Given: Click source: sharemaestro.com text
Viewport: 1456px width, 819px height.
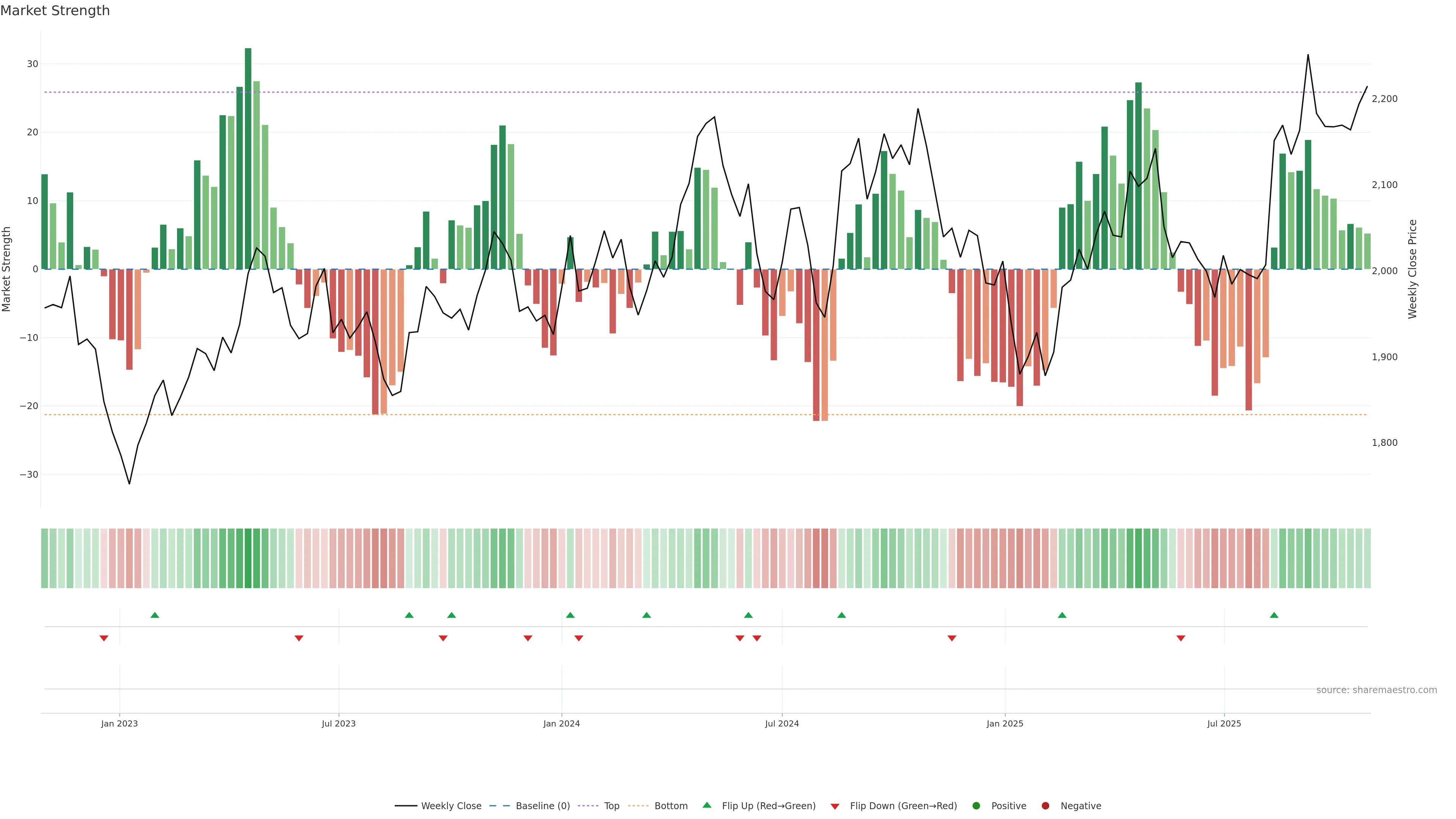Looking at the screenshot, I should pyautogui.click(x=1376, y=690).
